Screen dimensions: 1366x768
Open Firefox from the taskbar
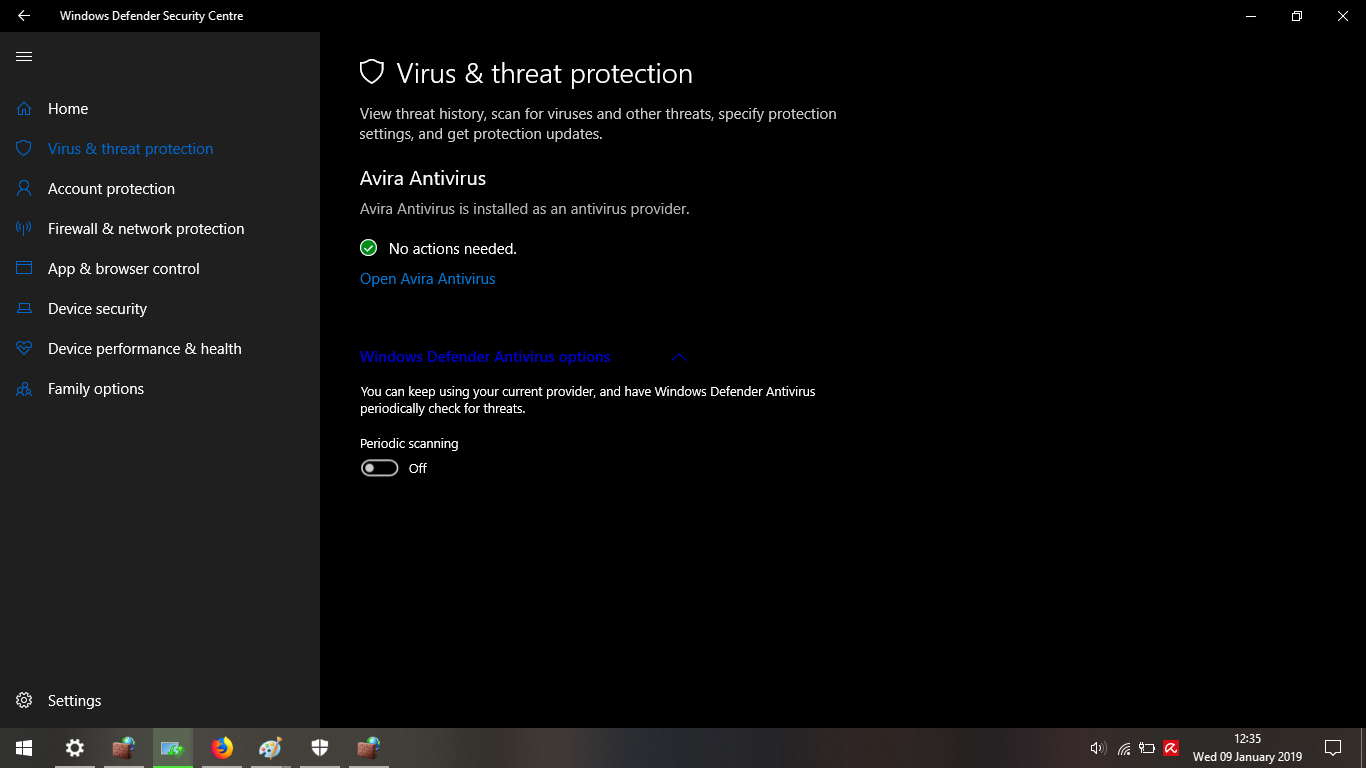pos(222,748)
